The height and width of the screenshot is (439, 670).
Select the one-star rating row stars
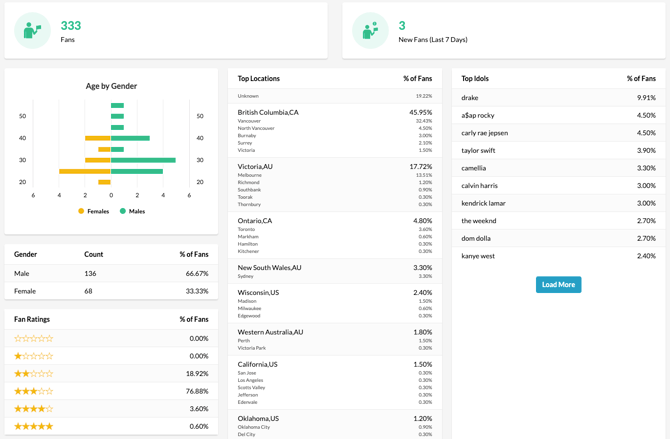point(33,356)
